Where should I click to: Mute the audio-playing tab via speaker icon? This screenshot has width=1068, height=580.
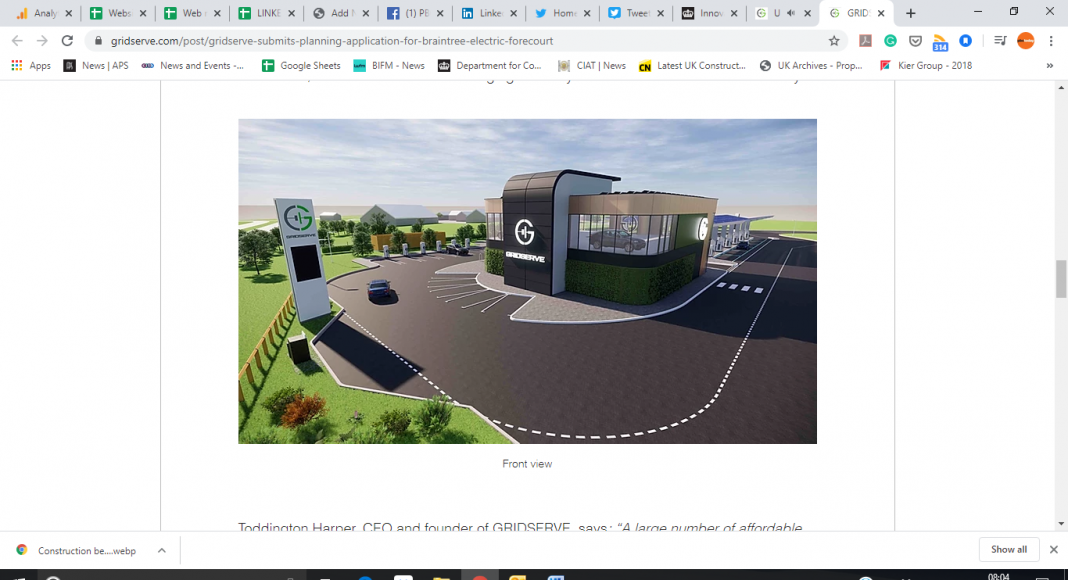pos(791,14)
